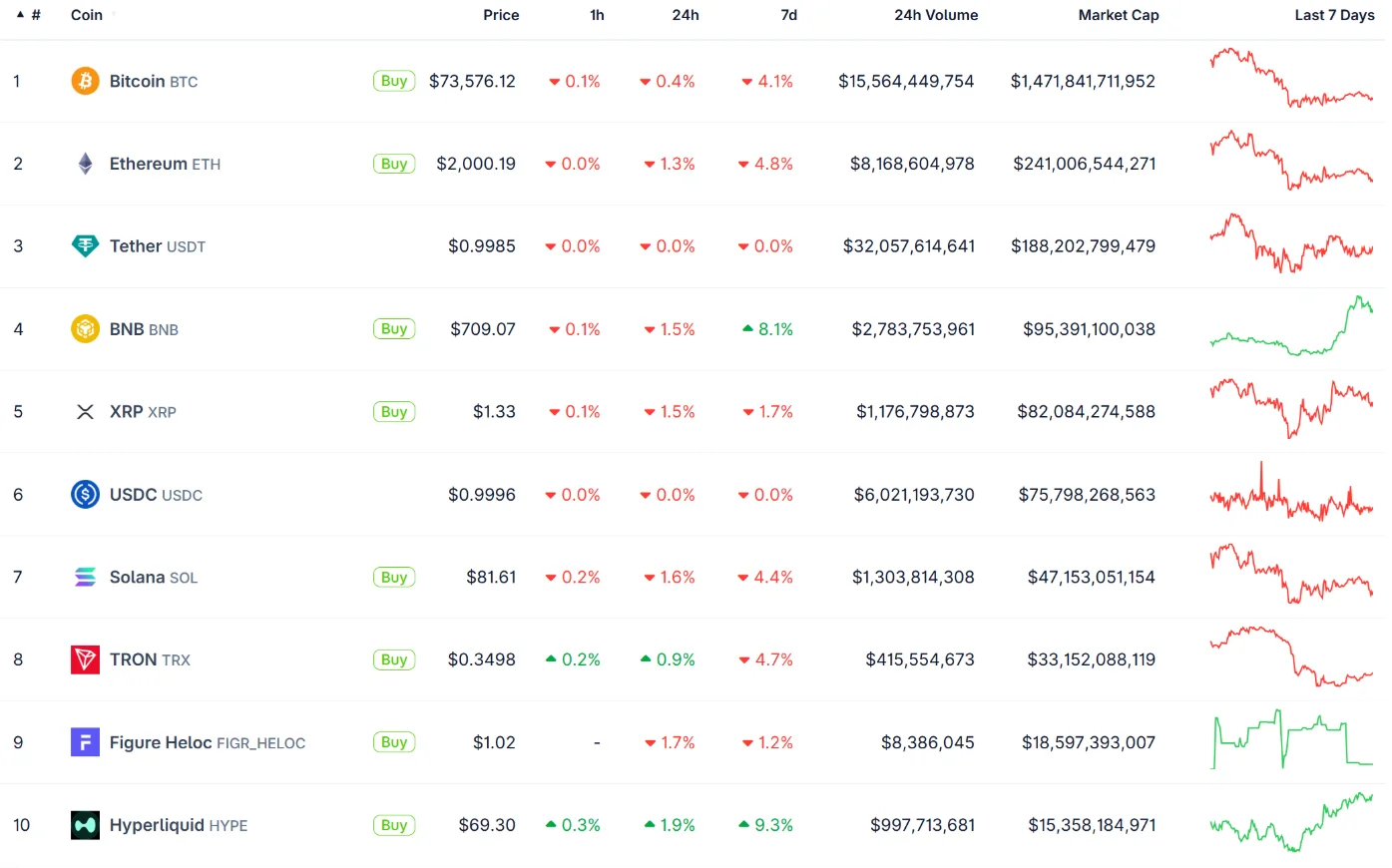
Task: Click the BNB coin logo icon
Action: [85, 329]
